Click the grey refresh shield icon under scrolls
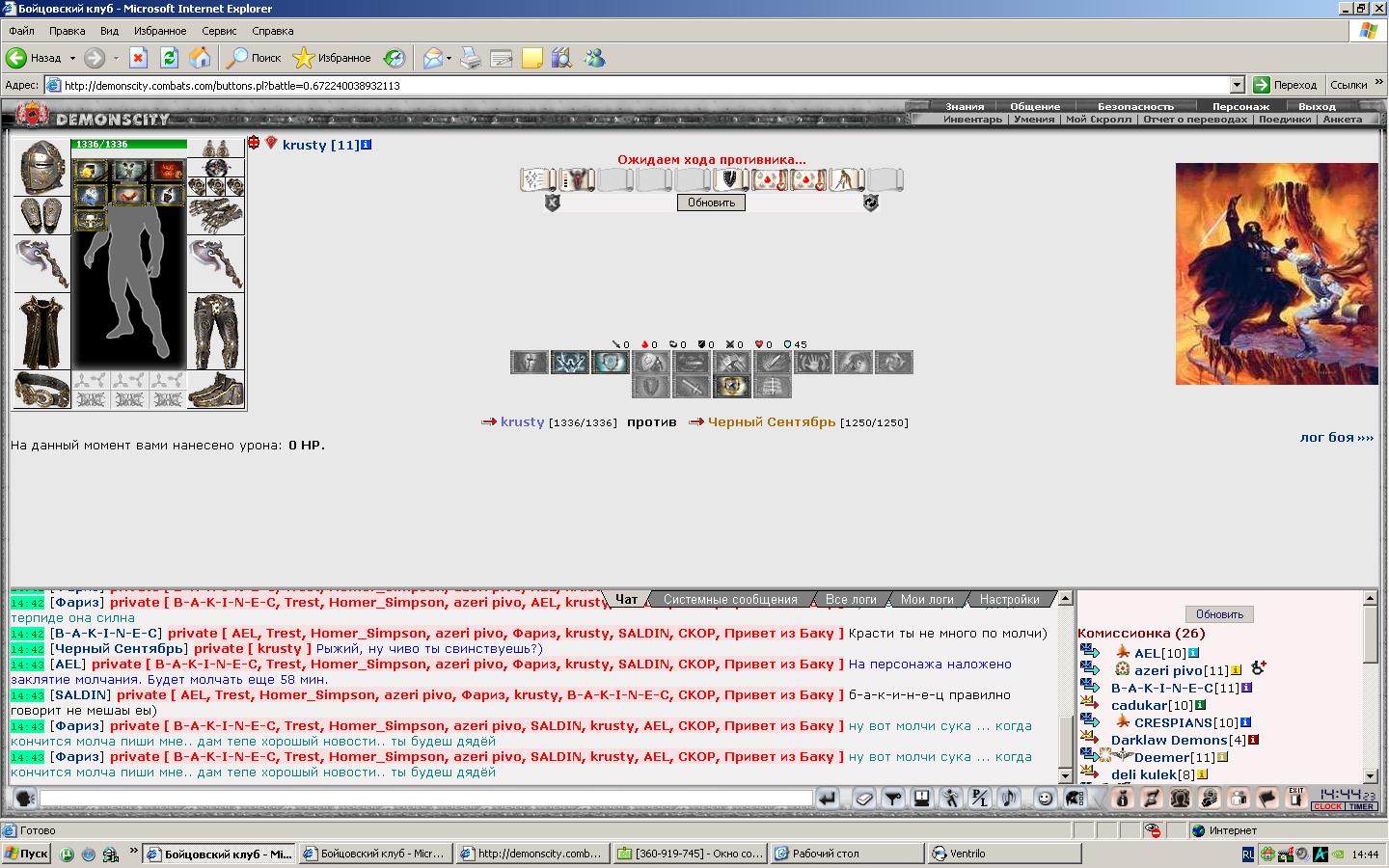Image resolution: width=1389 pixels, height=868 pixels. (x=870, y=203)
